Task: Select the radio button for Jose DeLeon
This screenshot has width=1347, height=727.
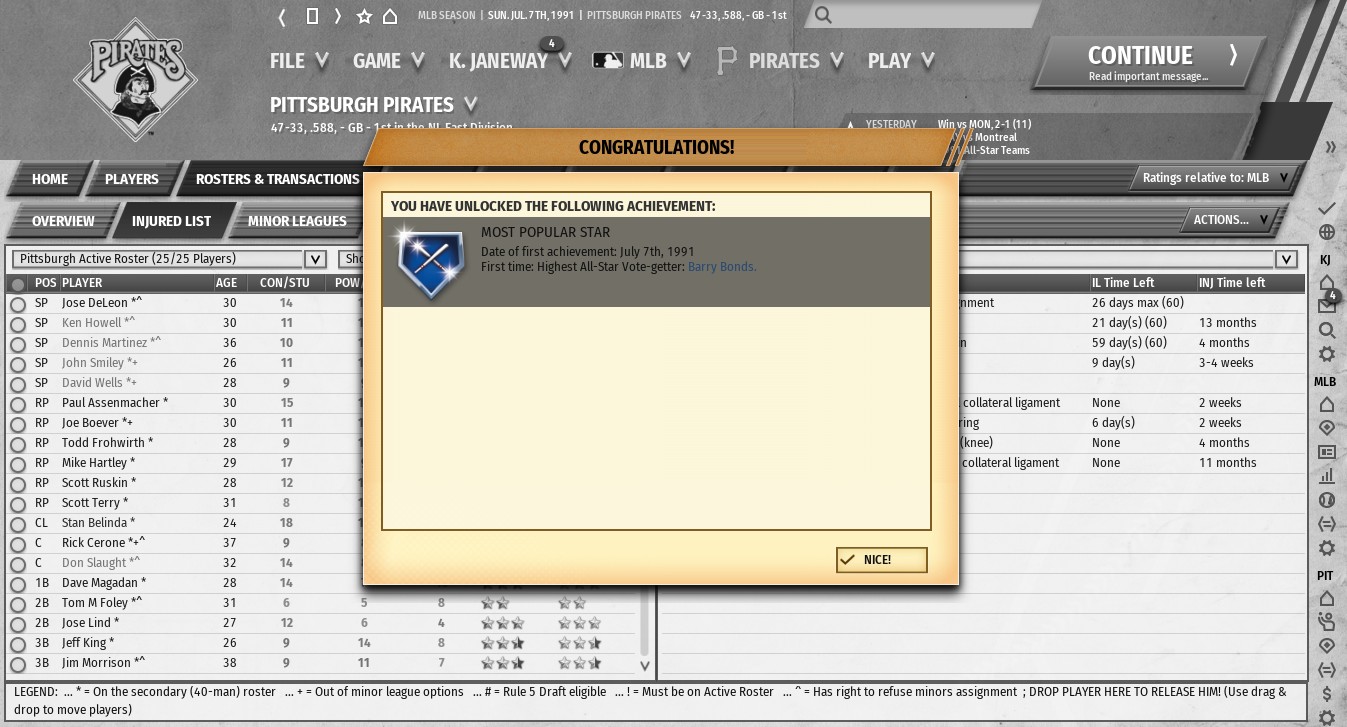Action: (x=18, y=304)
